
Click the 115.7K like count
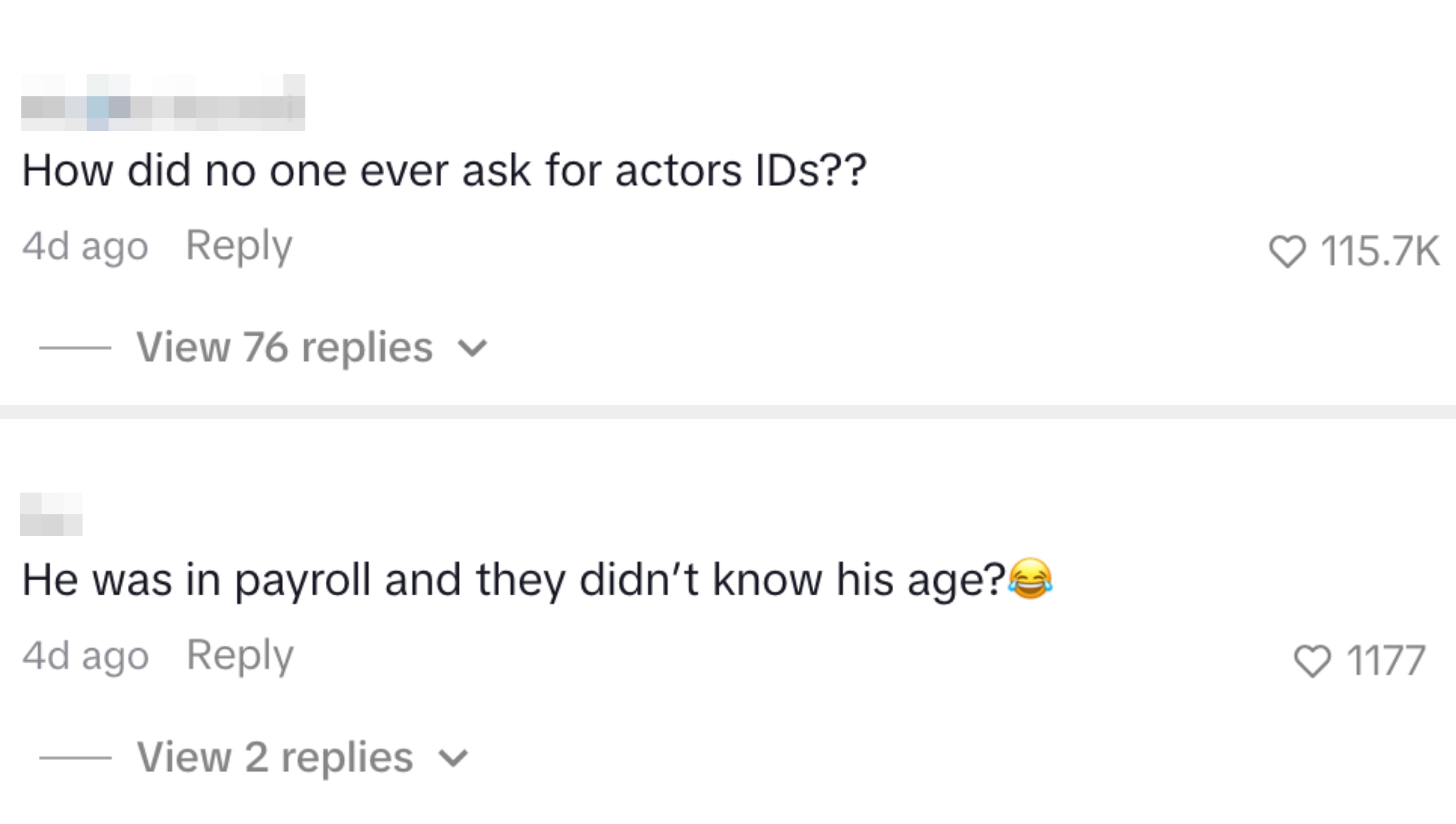tap(1380, 251)
